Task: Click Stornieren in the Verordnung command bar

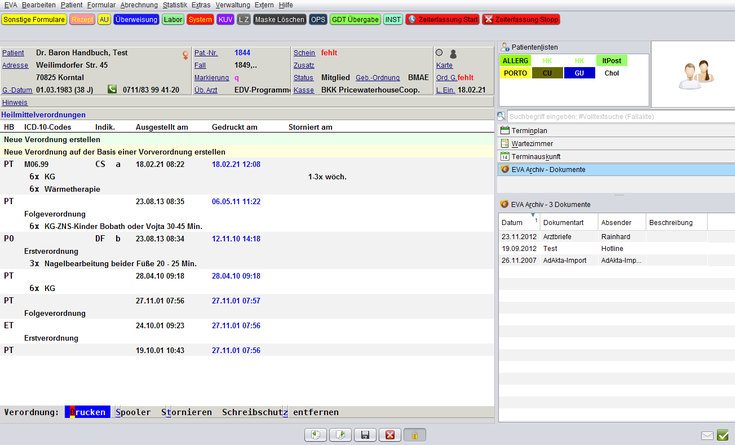Action: pos(187,412)
